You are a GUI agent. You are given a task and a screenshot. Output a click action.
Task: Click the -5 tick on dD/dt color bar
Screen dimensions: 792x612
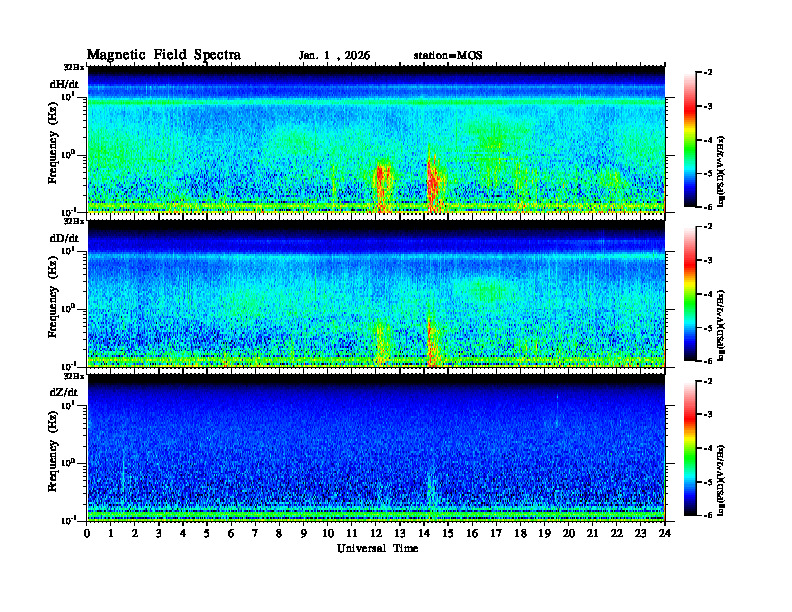pos(707,328)
